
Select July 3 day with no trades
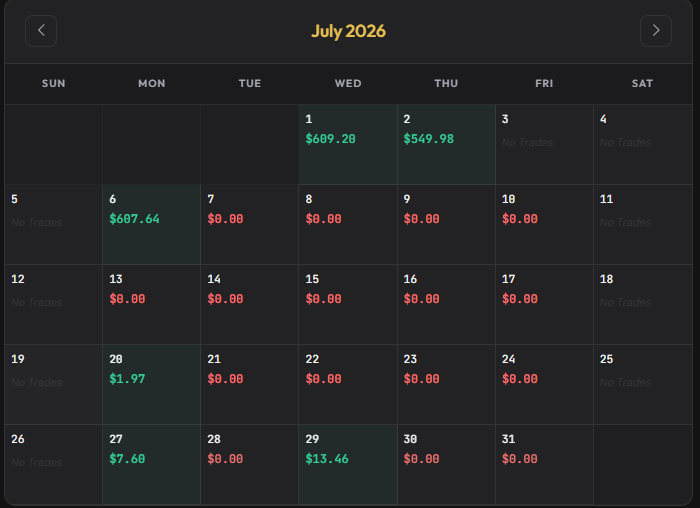click(545, 145)
